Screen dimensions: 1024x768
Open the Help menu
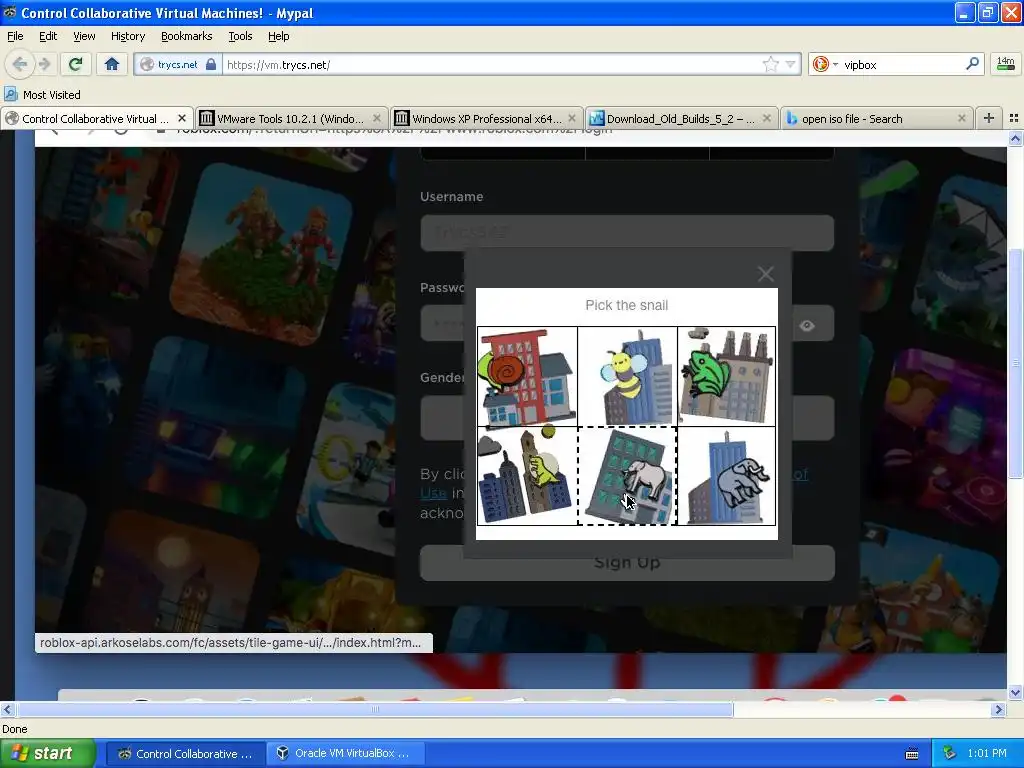click(x=278, y=36)
